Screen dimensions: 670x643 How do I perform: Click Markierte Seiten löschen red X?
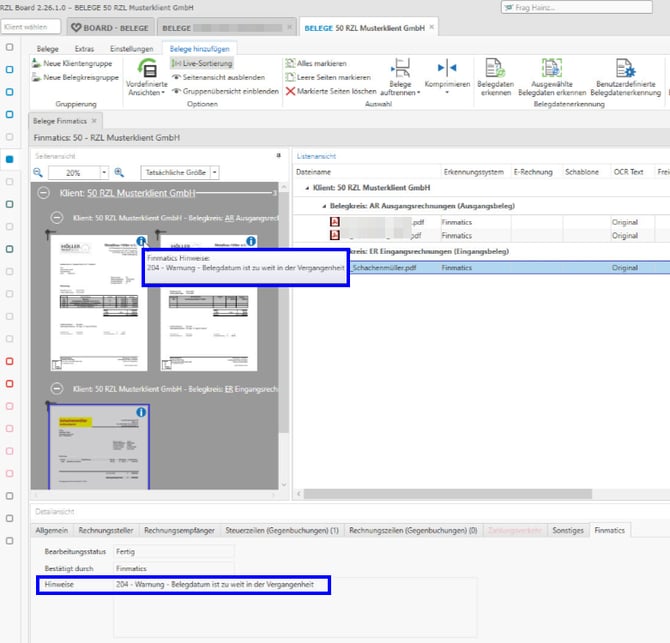point(291,91)
